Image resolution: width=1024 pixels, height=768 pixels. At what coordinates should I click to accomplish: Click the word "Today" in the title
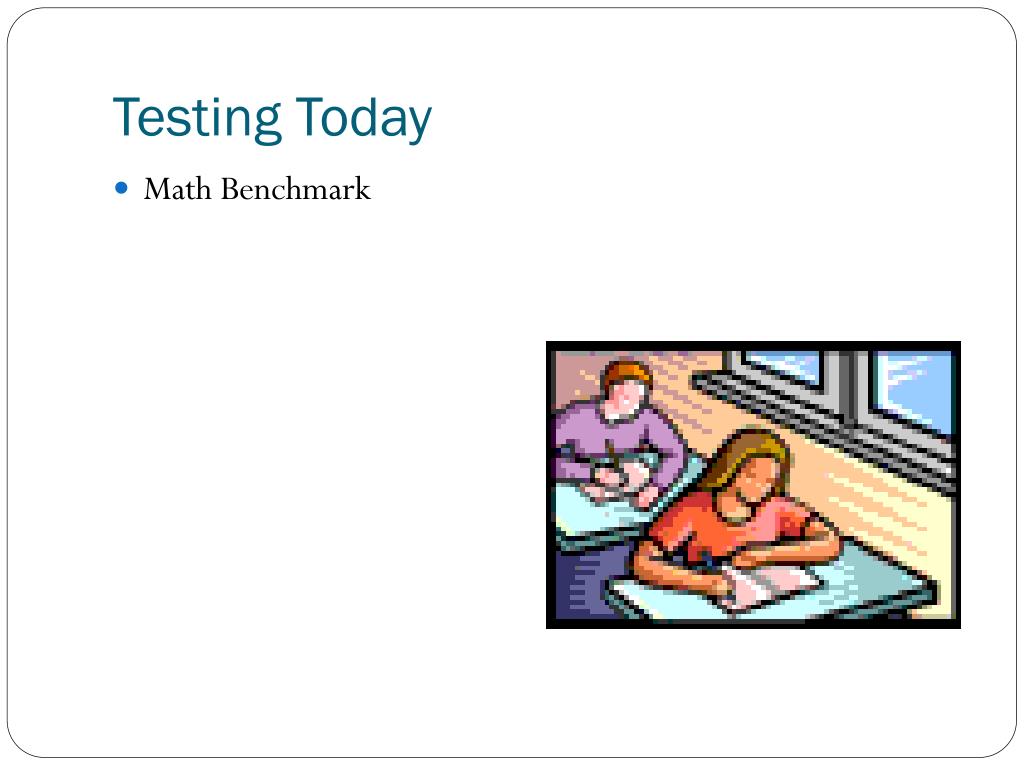363,118
